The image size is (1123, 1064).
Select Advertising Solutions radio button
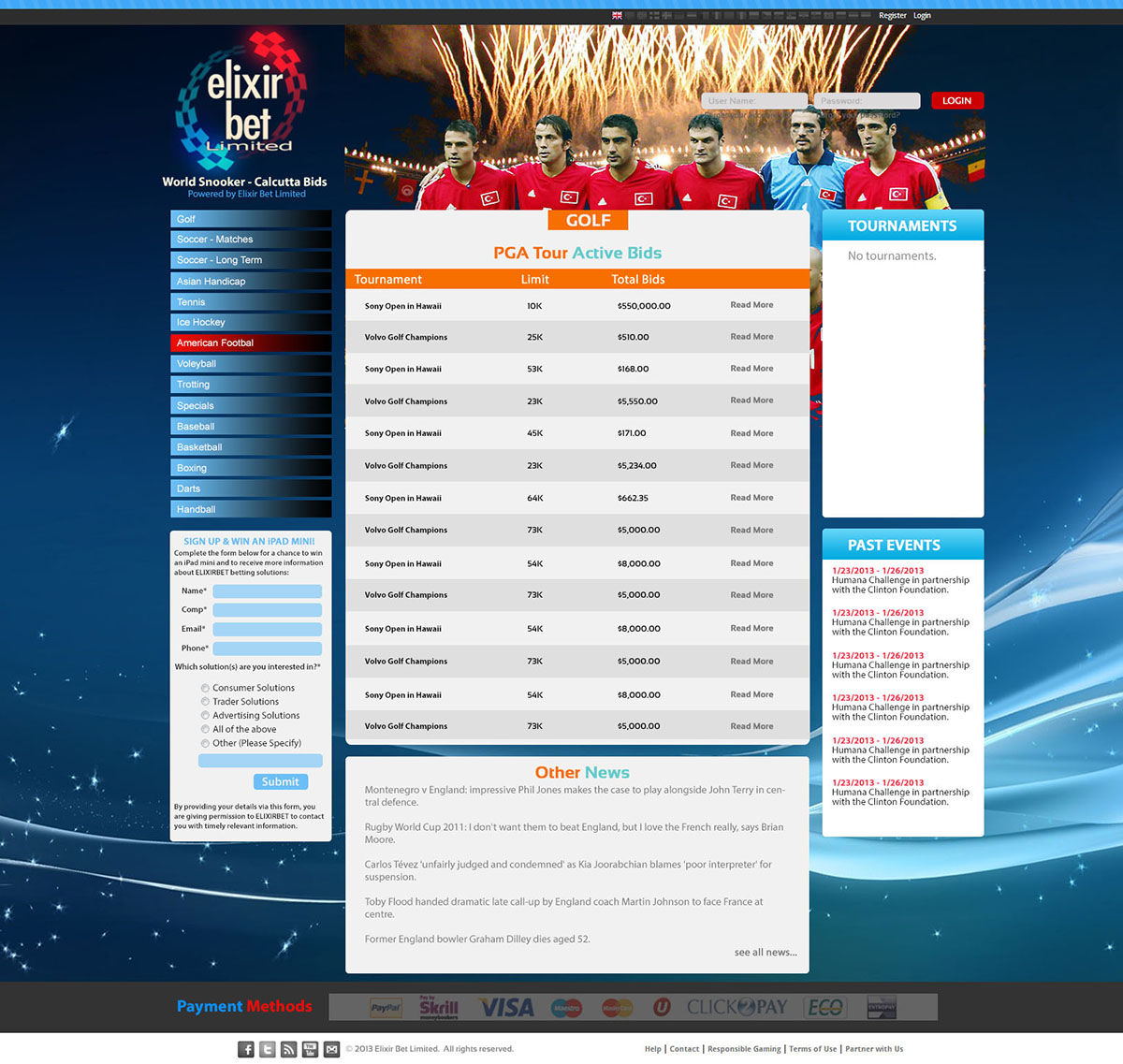pos(205,716)
